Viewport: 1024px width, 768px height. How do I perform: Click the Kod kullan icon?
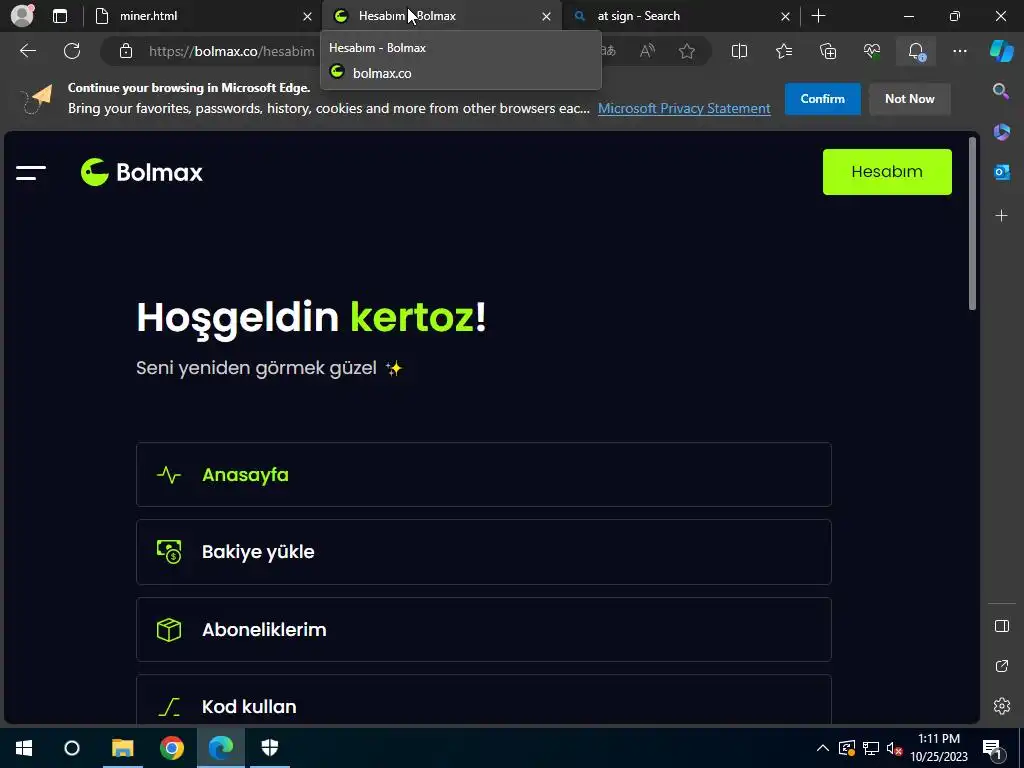coord(168,707)
